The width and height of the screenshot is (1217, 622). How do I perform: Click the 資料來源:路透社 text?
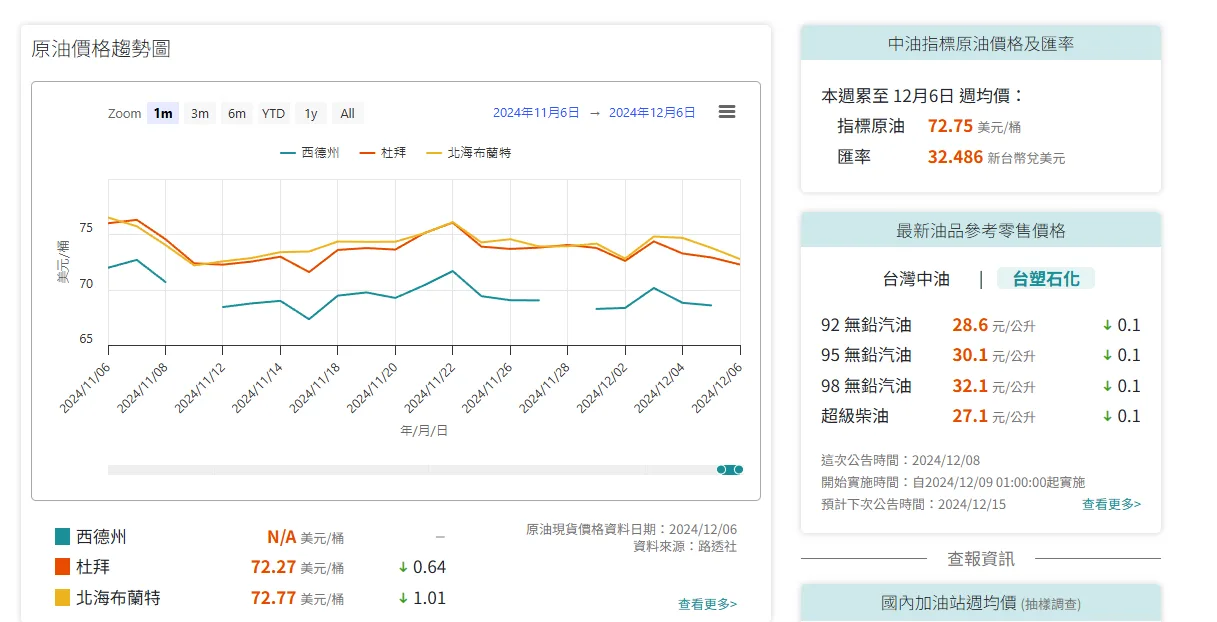(685, 546)
